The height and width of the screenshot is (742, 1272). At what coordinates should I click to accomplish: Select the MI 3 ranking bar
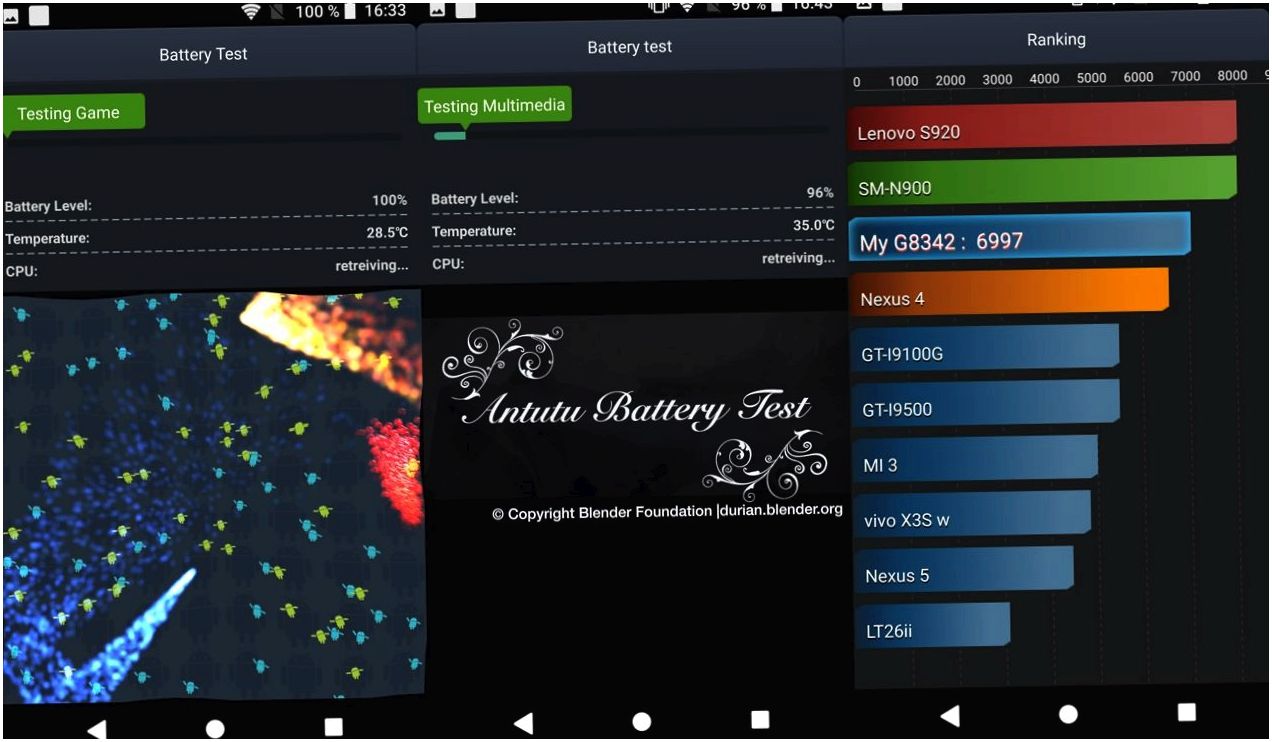click(x=974, y=460)
